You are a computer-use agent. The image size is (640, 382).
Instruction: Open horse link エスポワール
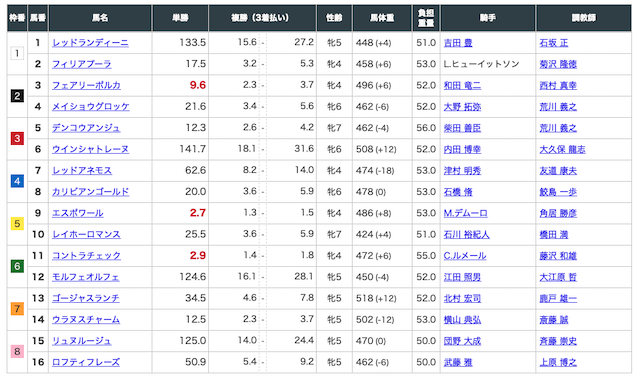78,213
